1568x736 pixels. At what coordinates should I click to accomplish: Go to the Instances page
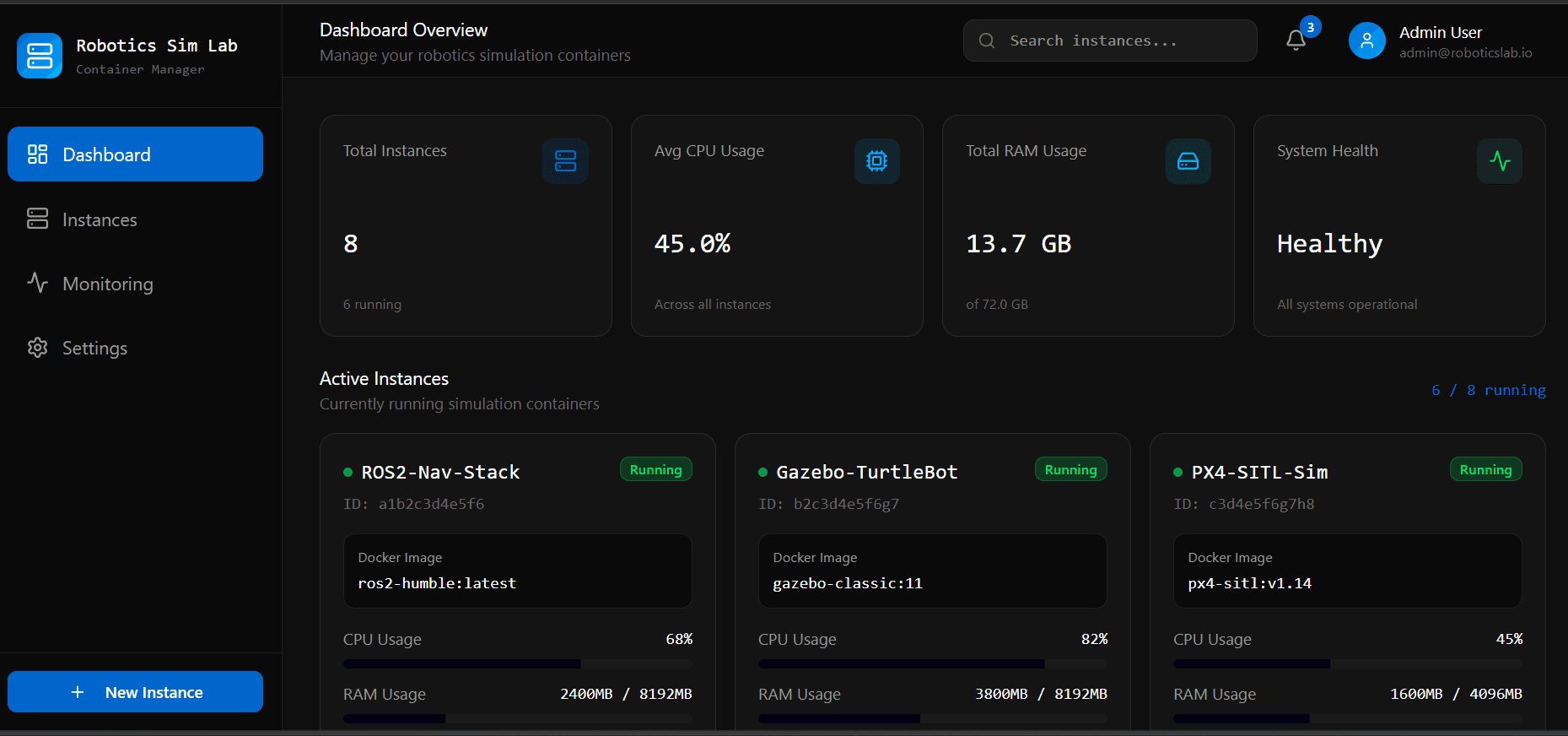(100, 219)
